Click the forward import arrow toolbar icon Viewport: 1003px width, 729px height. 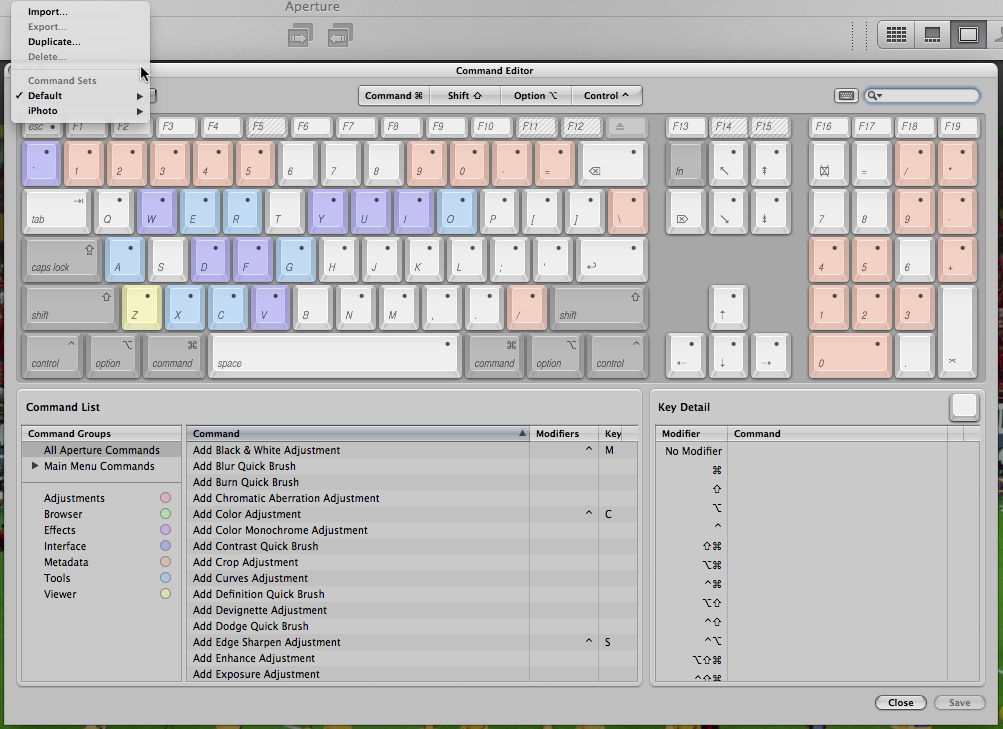point(300,36)
